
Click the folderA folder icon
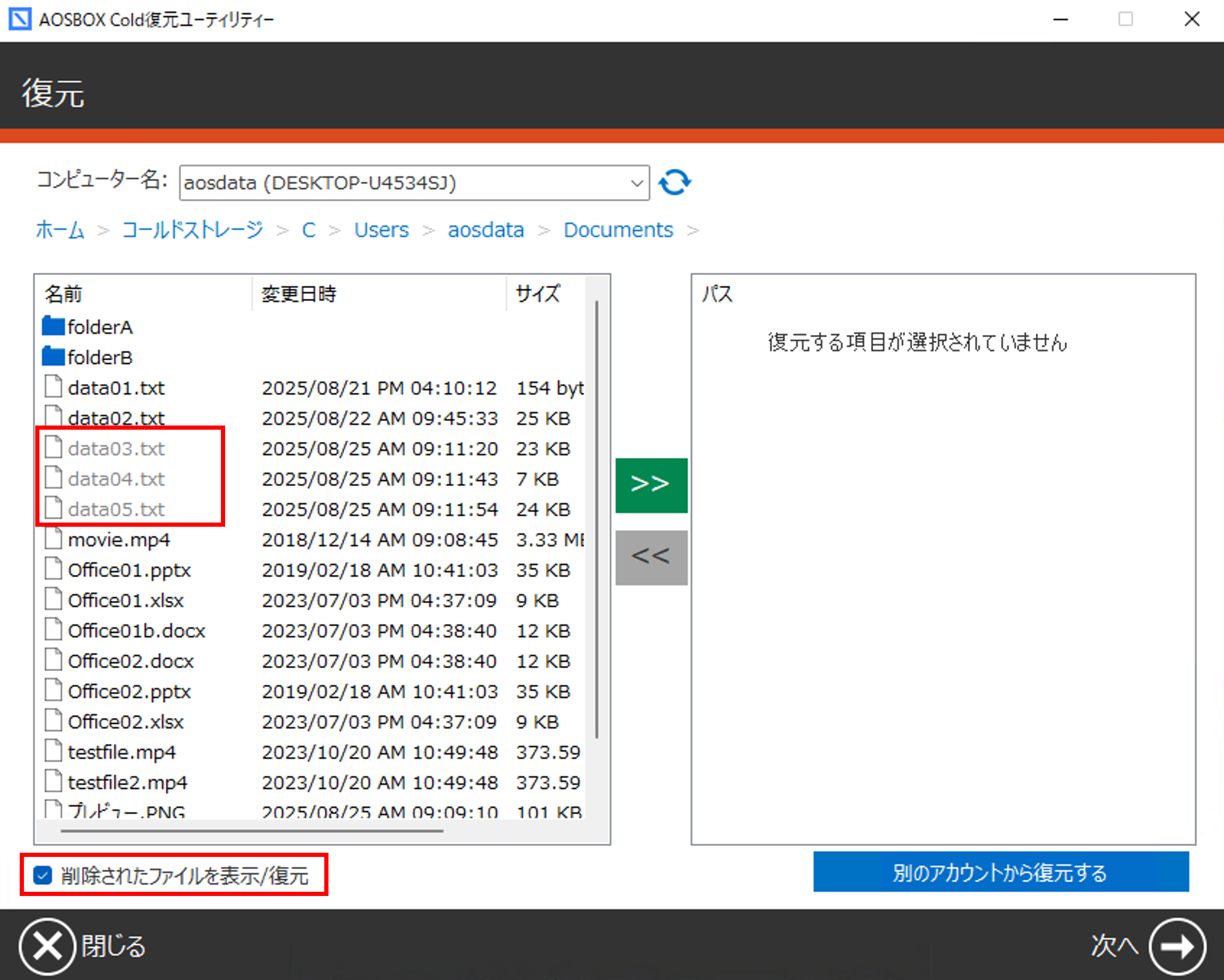pyautogui.click(x=53, y=326)
